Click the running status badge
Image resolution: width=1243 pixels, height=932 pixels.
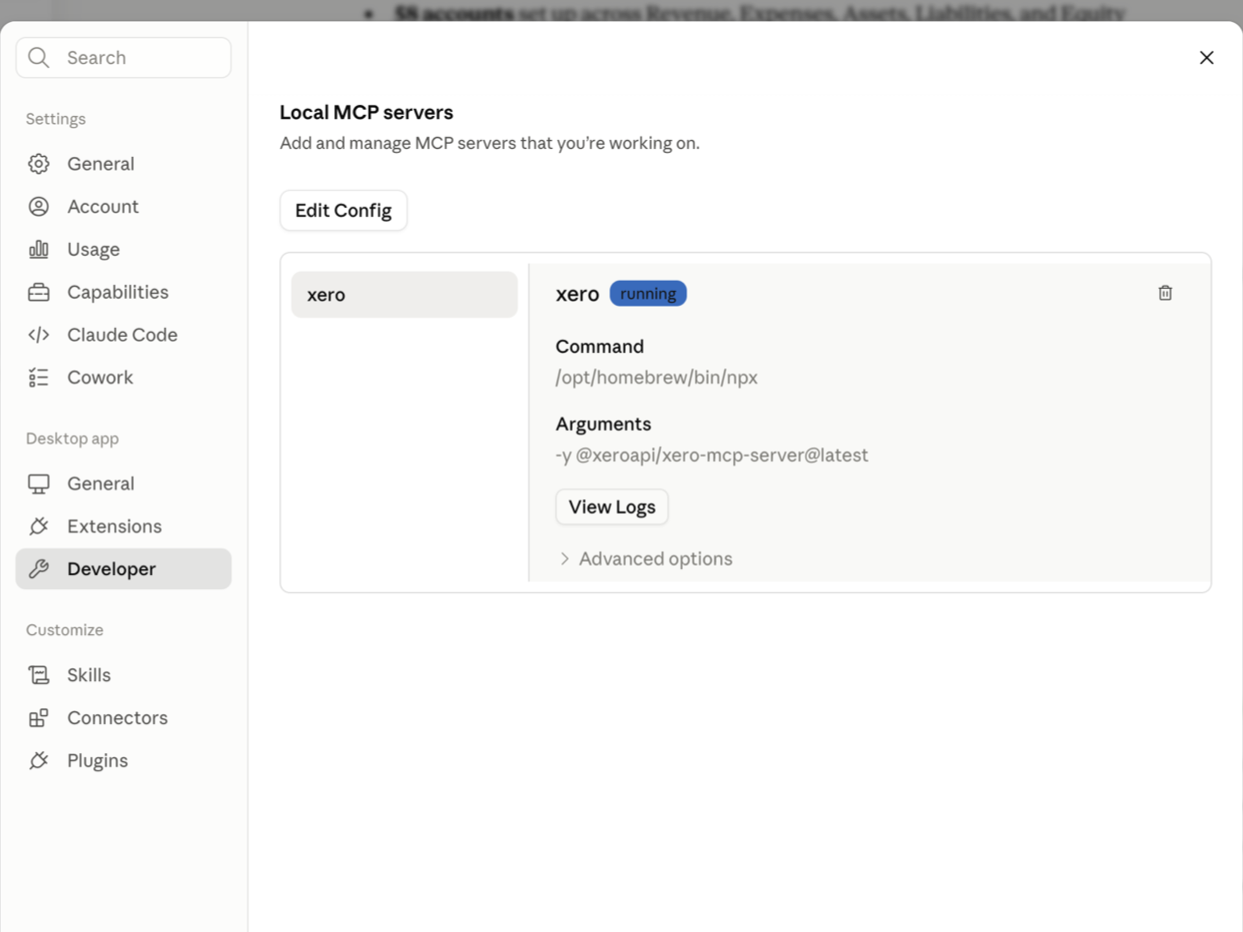[648, 294]
